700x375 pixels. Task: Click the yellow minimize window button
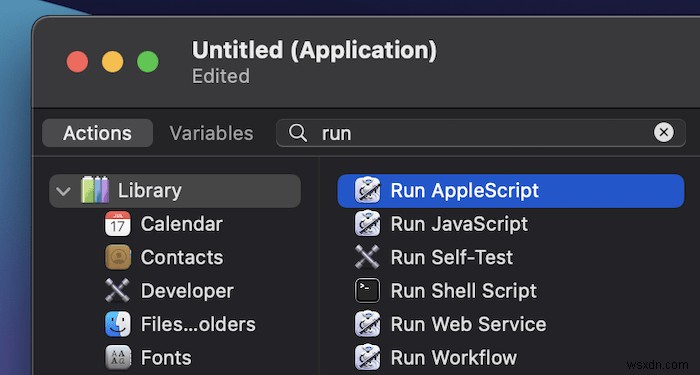coord(112,62)
